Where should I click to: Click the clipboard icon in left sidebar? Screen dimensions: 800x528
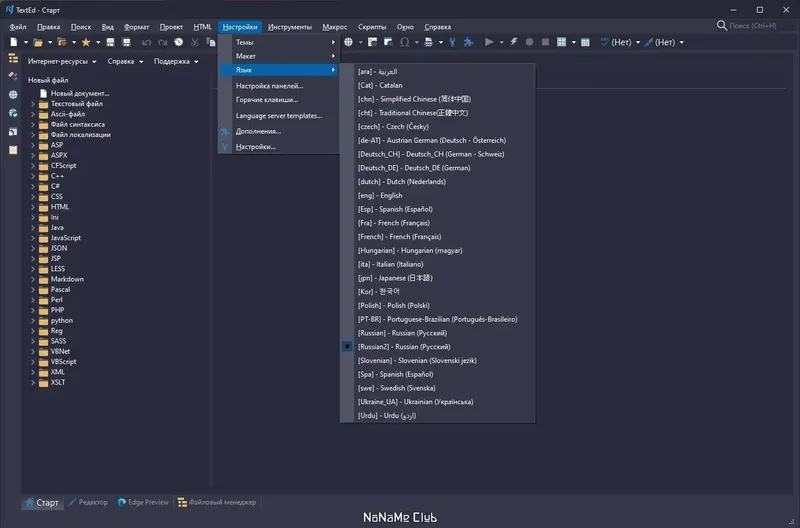click(13, 149)
